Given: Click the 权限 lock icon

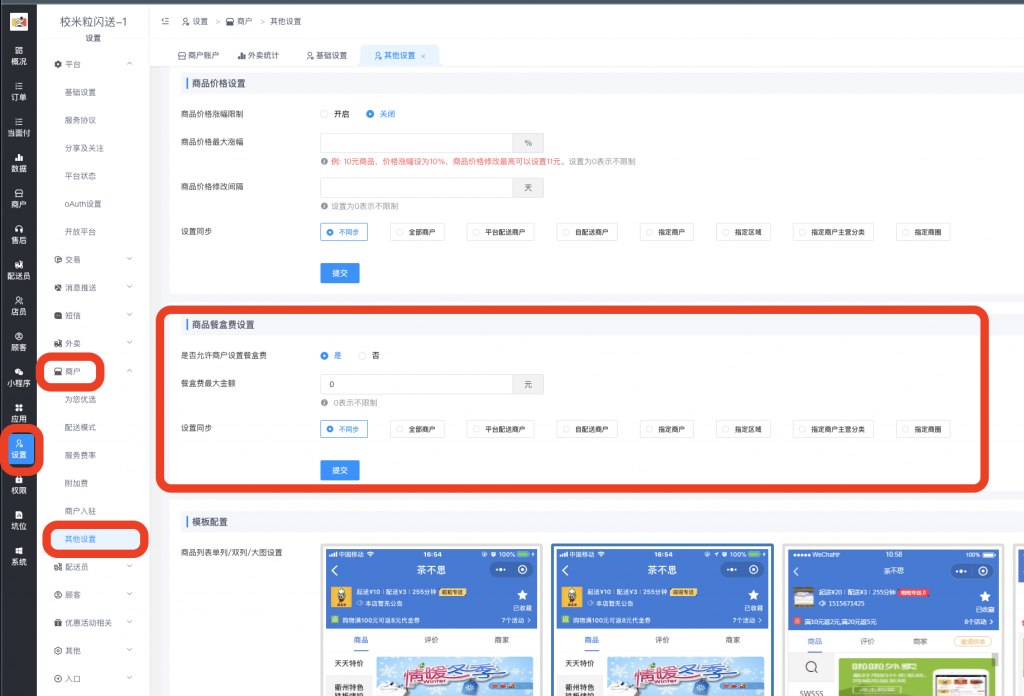Looking at the screenshot, I should tap(18, 484).
